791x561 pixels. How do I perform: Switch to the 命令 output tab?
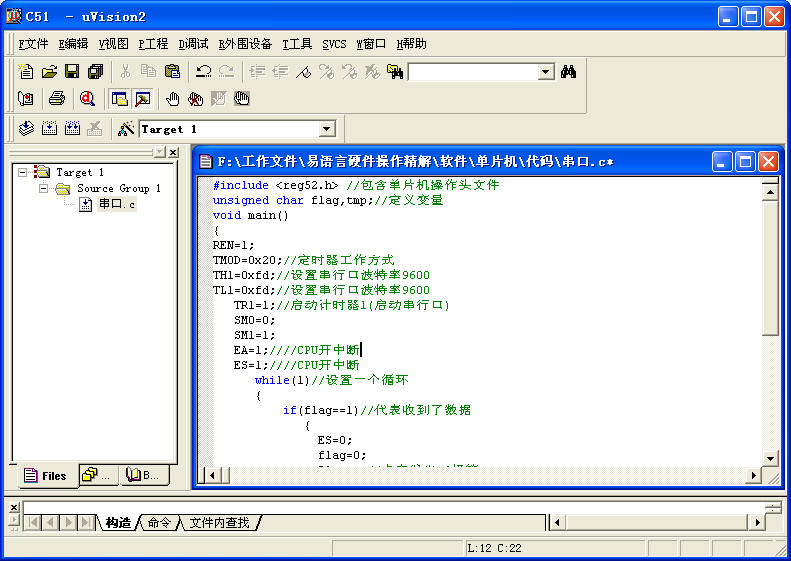[159, 522]
